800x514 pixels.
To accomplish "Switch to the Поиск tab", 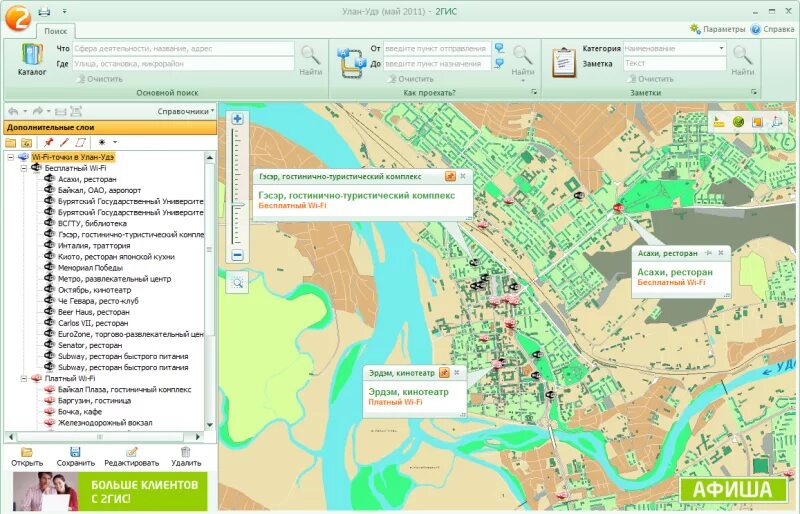I will 56,31.
